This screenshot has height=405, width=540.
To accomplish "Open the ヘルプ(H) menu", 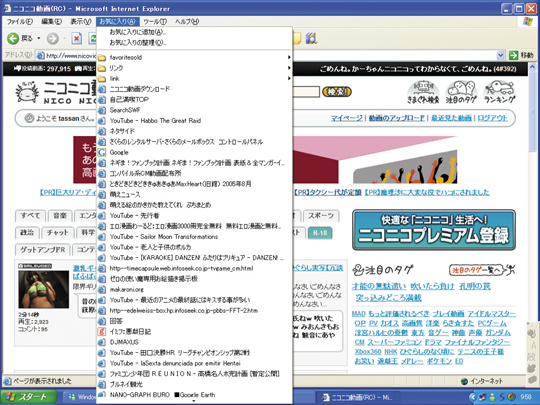I will (x=187, y=21).
